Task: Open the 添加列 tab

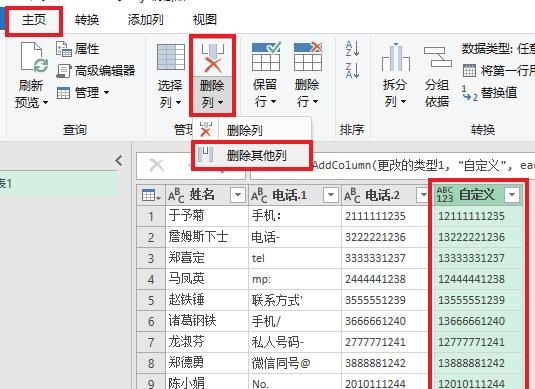Action: (146, 20)
